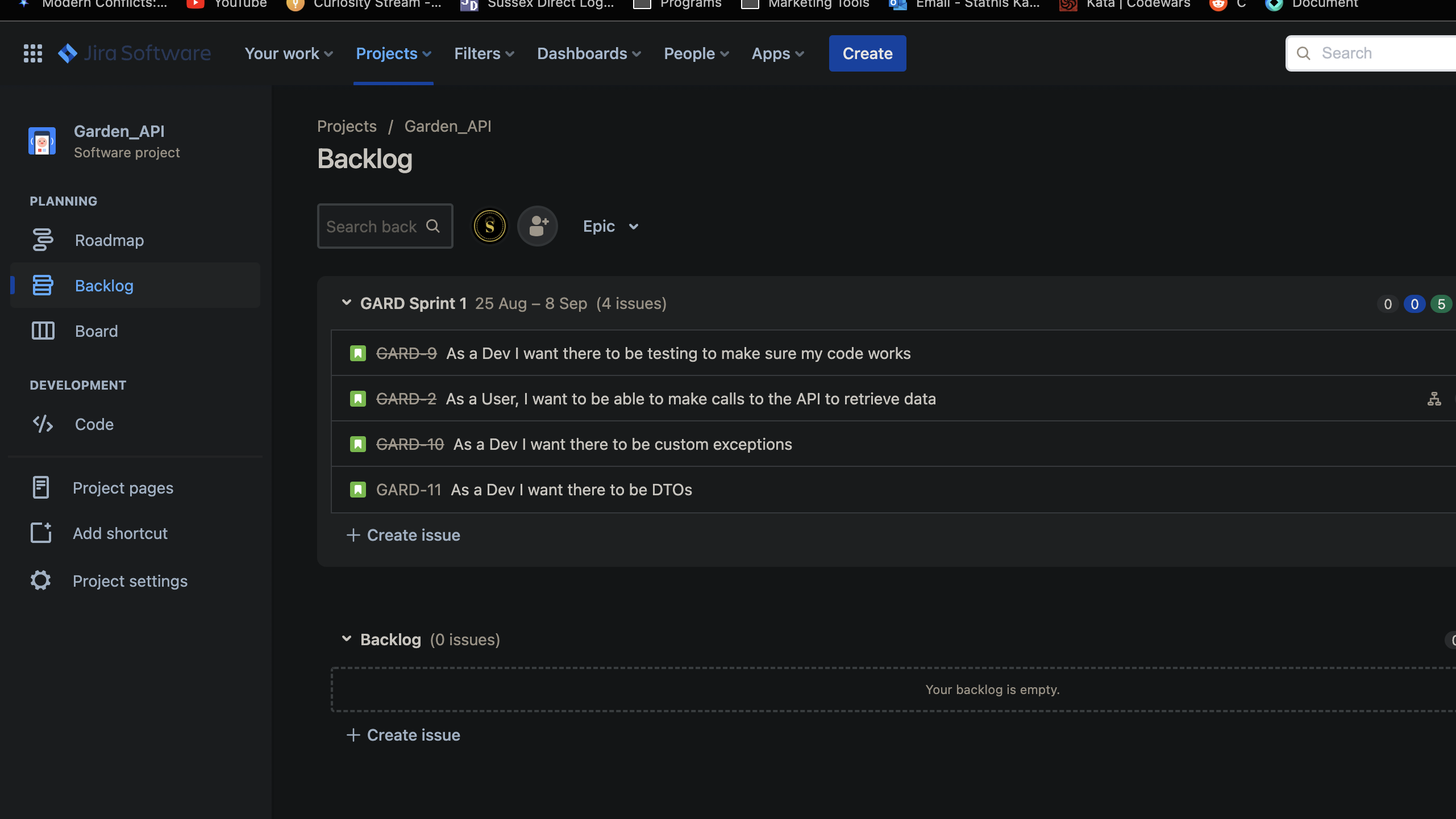Click the Backlog icon in sidebar

[x=41, y=285]
